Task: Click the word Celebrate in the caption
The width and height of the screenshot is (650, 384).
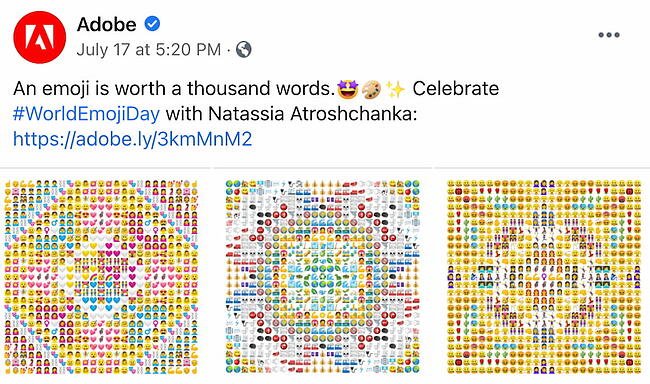Action: pyautogui.click(x=456, y=89)
